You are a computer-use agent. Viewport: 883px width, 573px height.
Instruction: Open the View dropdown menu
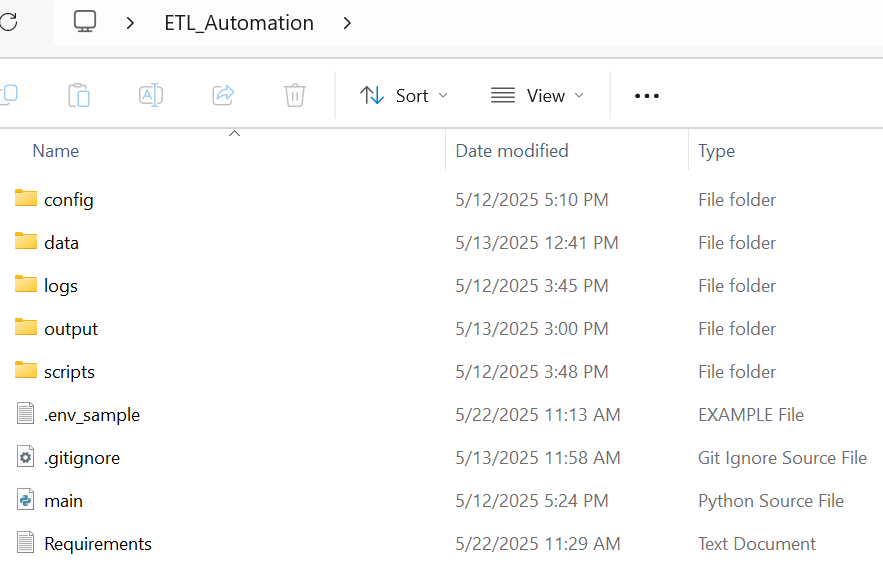537,96
